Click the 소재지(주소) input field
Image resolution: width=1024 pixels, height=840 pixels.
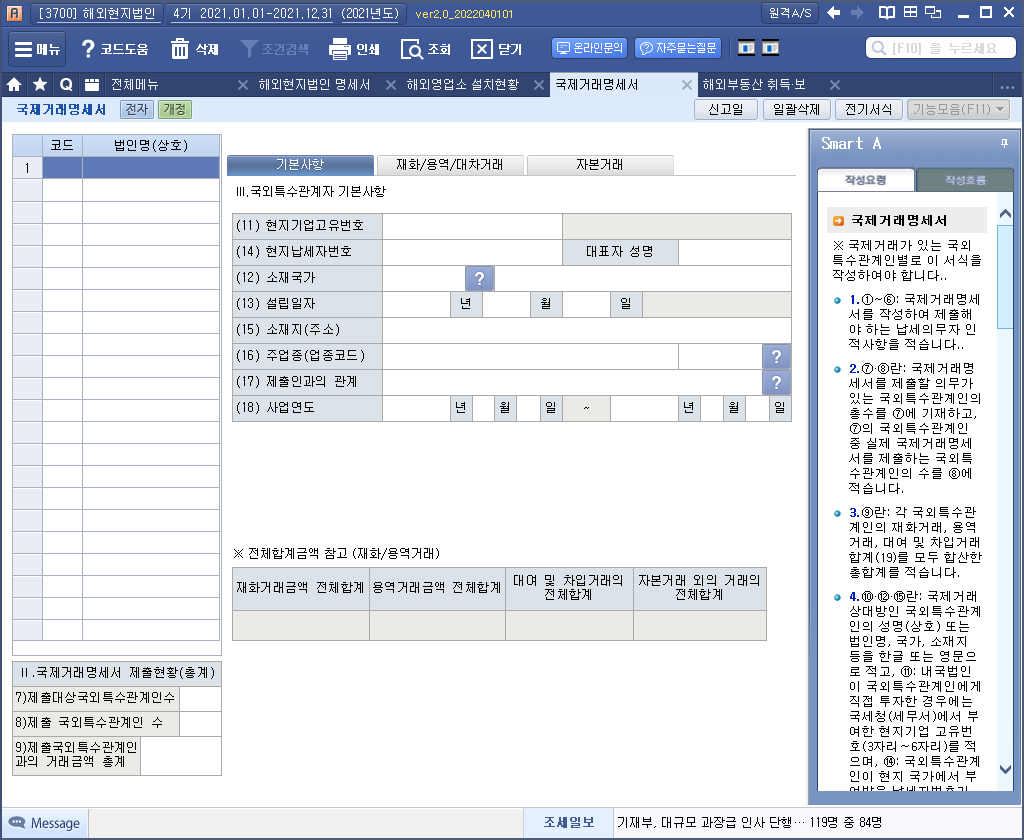[x=586, y=330]
